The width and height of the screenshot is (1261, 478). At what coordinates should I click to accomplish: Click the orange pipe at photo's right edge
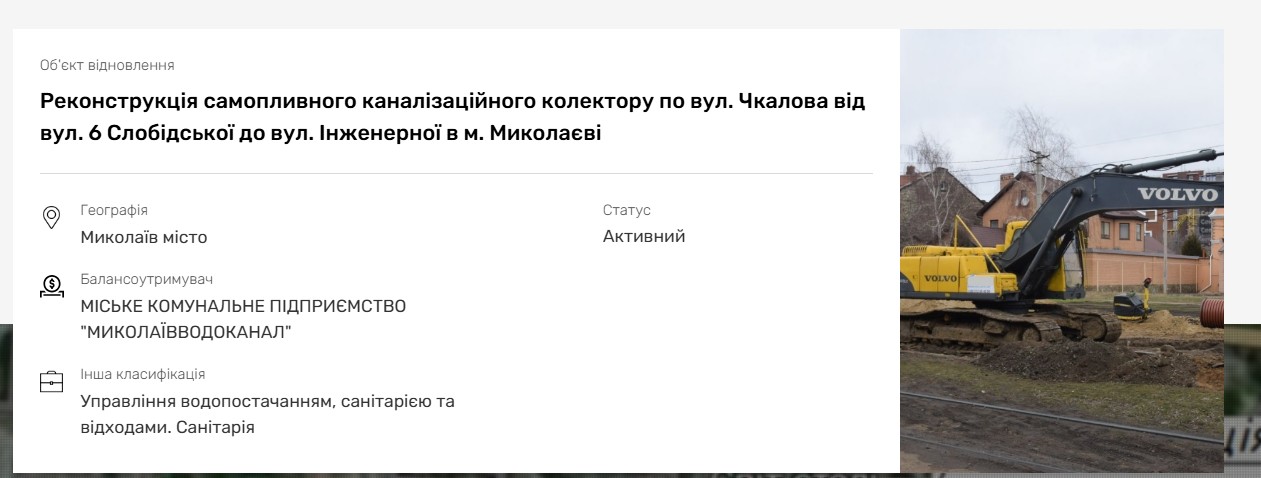click(1213, 310)
